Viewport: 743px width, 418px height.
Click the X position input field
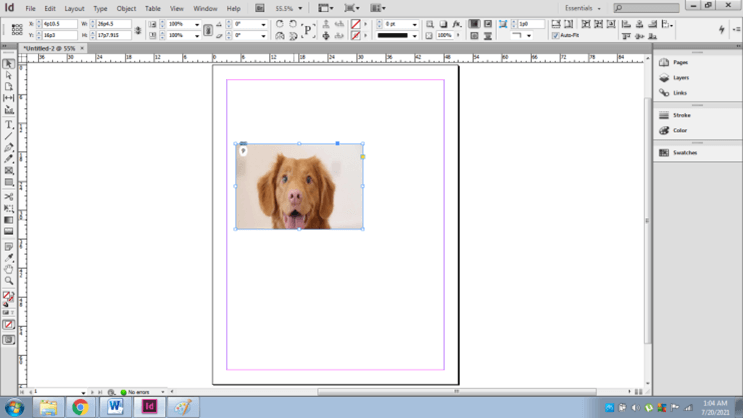[60, 24]
